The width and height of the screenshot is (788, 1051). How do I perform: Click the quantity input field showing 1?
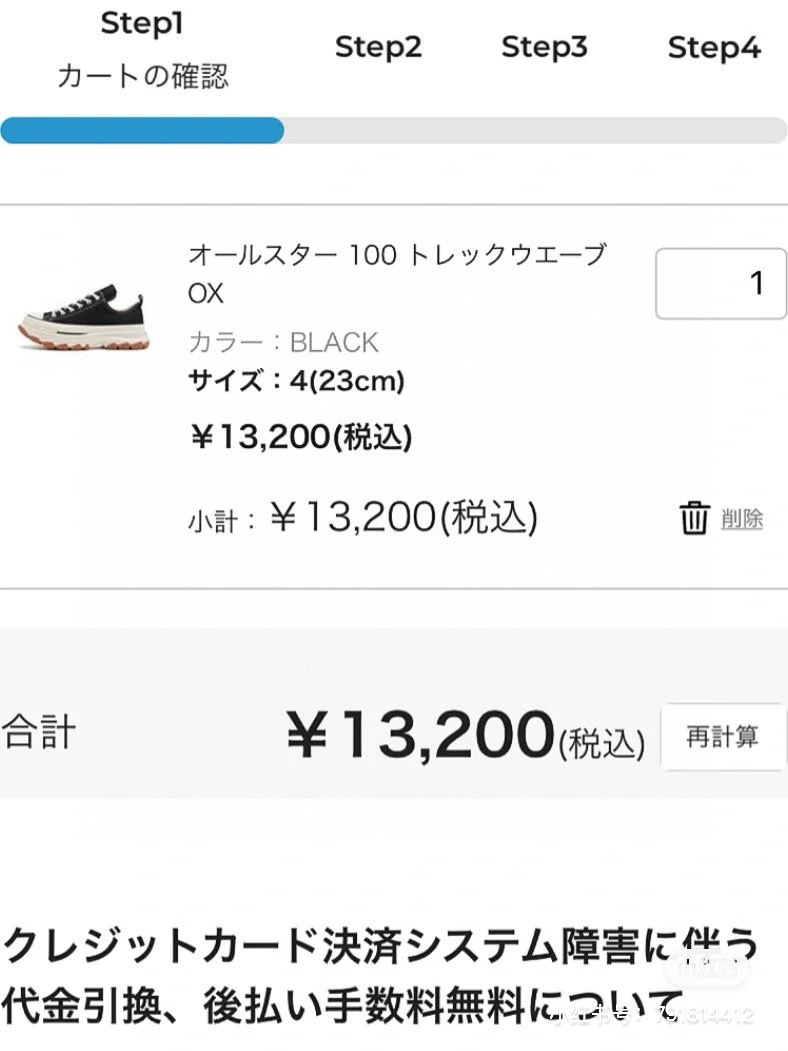tap(720, 283)
